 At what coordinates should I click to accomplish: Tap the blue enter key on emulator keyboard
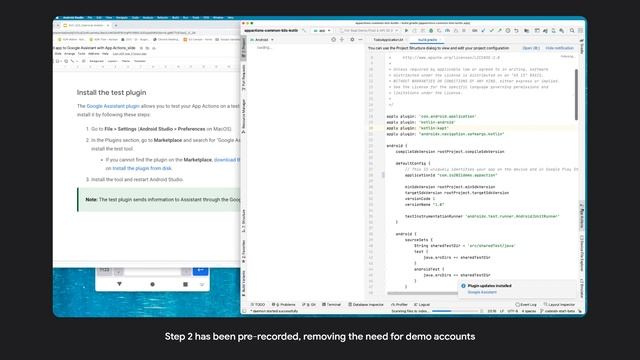200,270
